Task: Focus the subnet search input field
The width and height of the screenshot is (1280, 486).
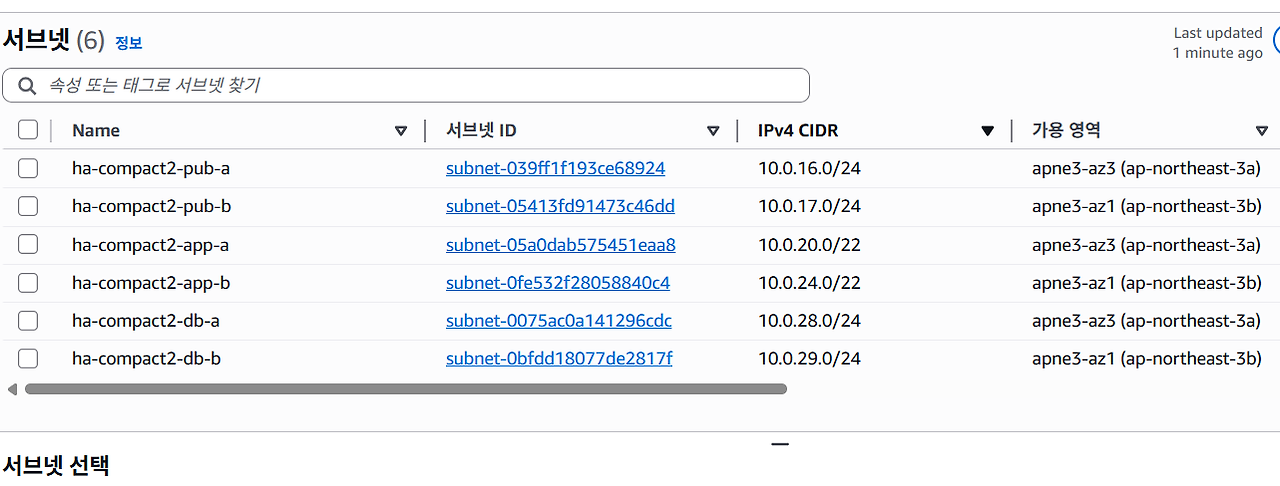Action: pos(420,86)
